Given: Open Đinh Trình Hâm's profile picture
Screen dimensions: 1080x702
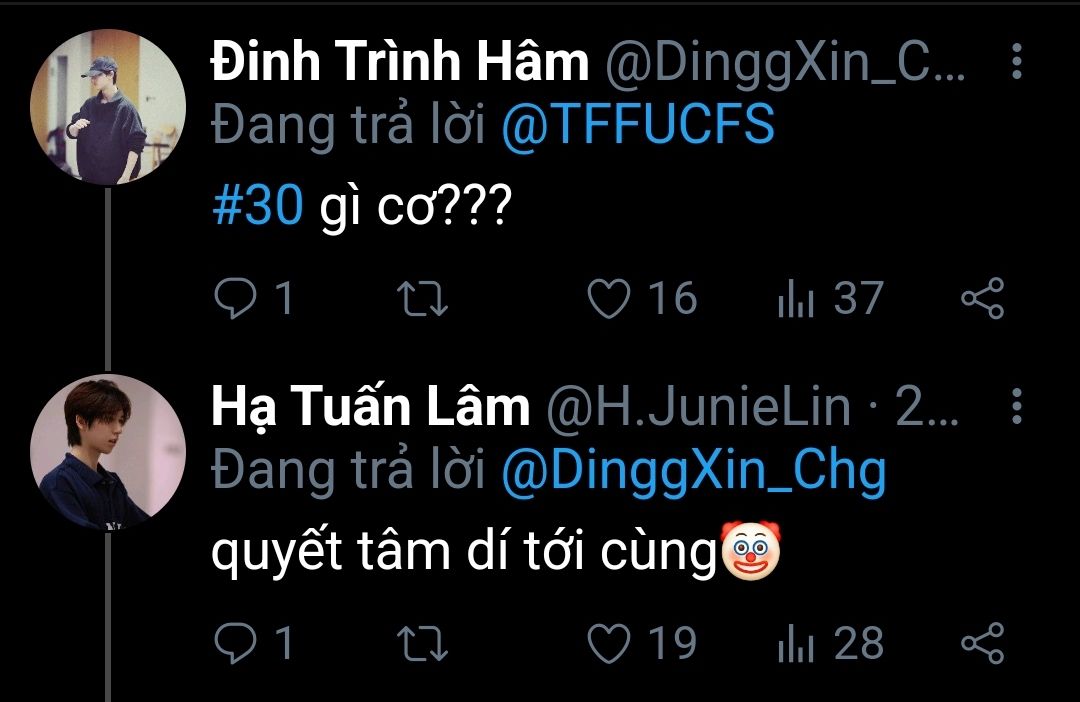Looking at the screenshot, I should pos(108,108).
